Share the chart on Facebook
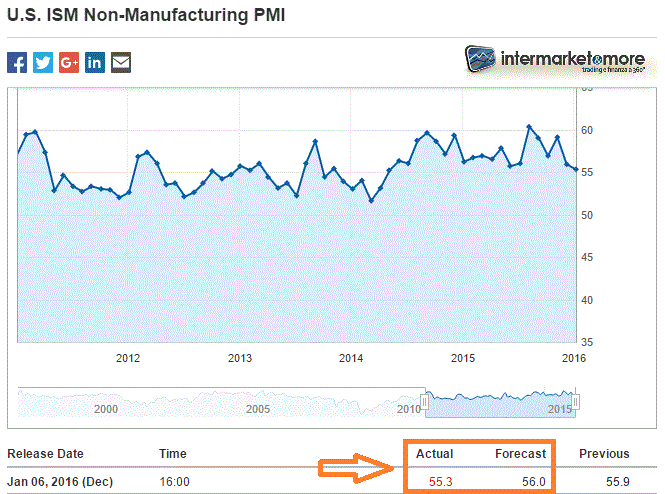The height and width of the screenshot is (494, 665). tap(17, 63)
